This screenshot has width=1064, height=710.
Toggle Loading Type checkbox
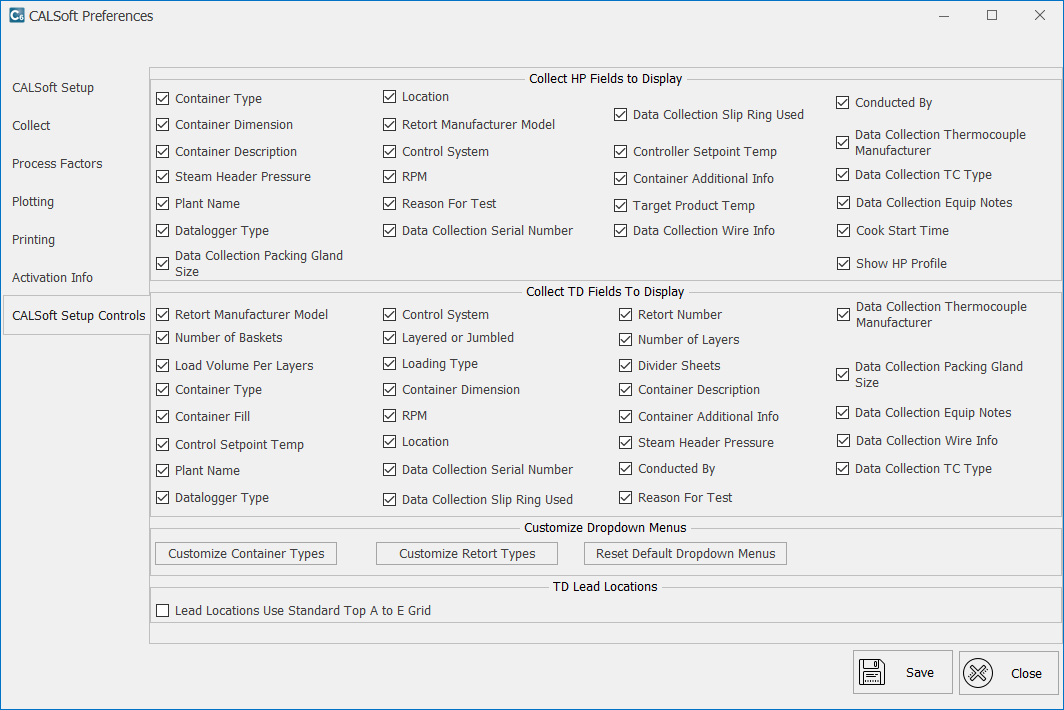pos(390,364)
